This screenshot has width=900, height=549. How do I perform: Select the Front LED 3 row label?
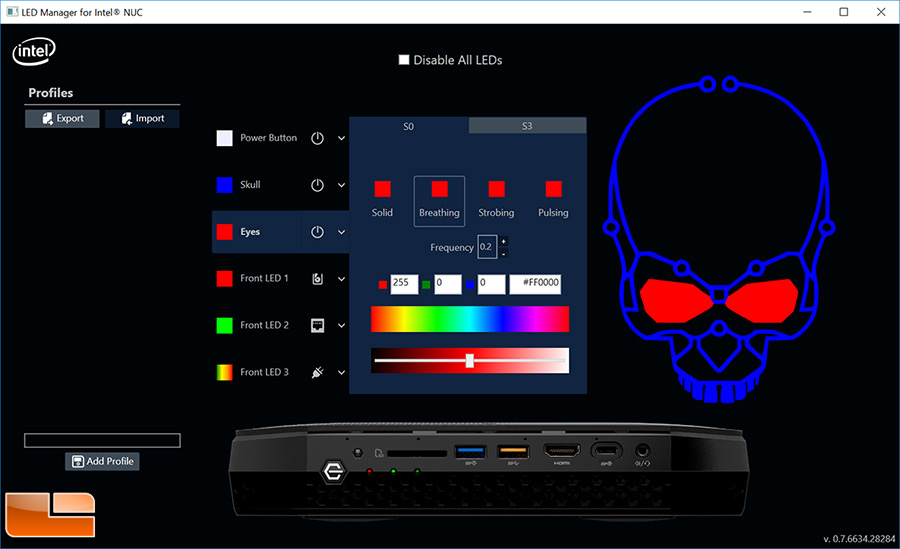(264, 372)
